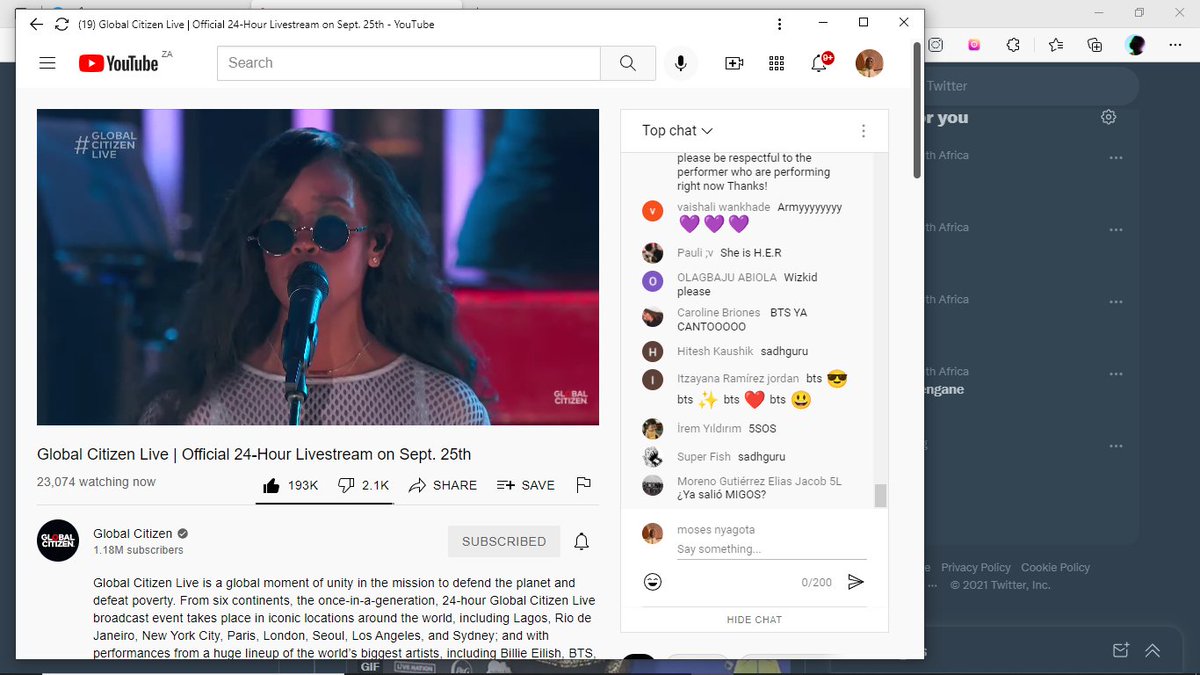Report the video using the flag icon
The image size is (1200, 675).
584,485
